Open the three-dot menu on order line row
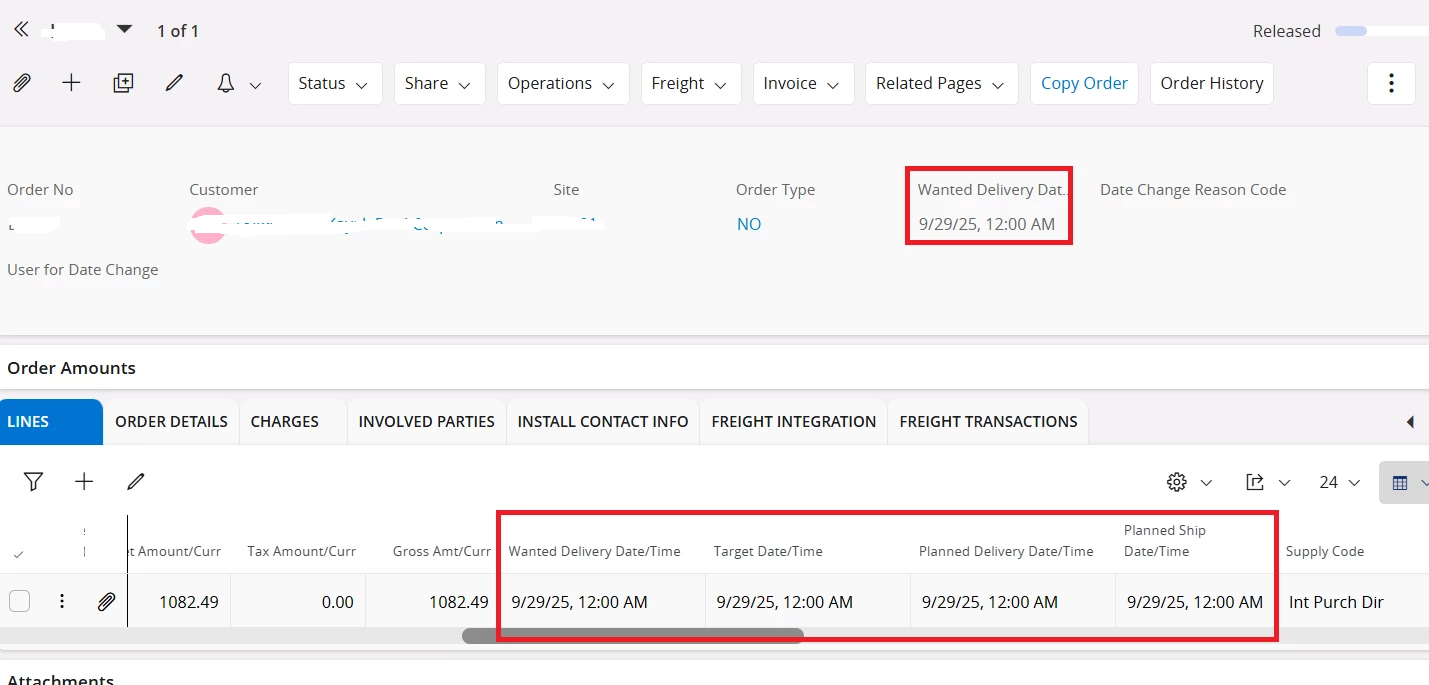1429x685 pixels. point(62,601)
